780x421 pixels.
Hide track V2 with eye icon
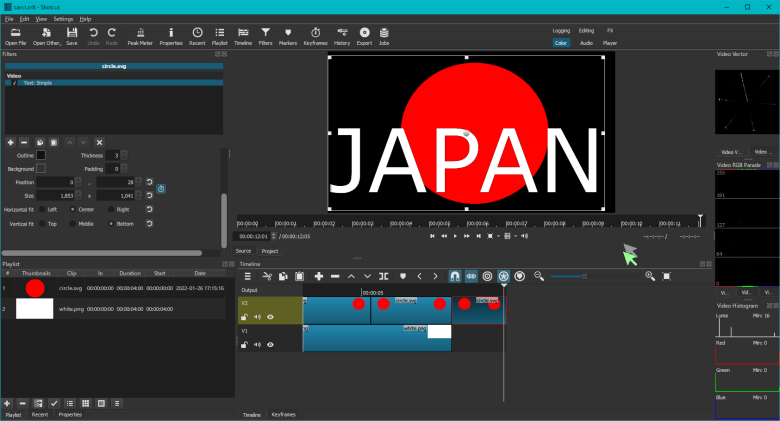(x=270, y=316)
